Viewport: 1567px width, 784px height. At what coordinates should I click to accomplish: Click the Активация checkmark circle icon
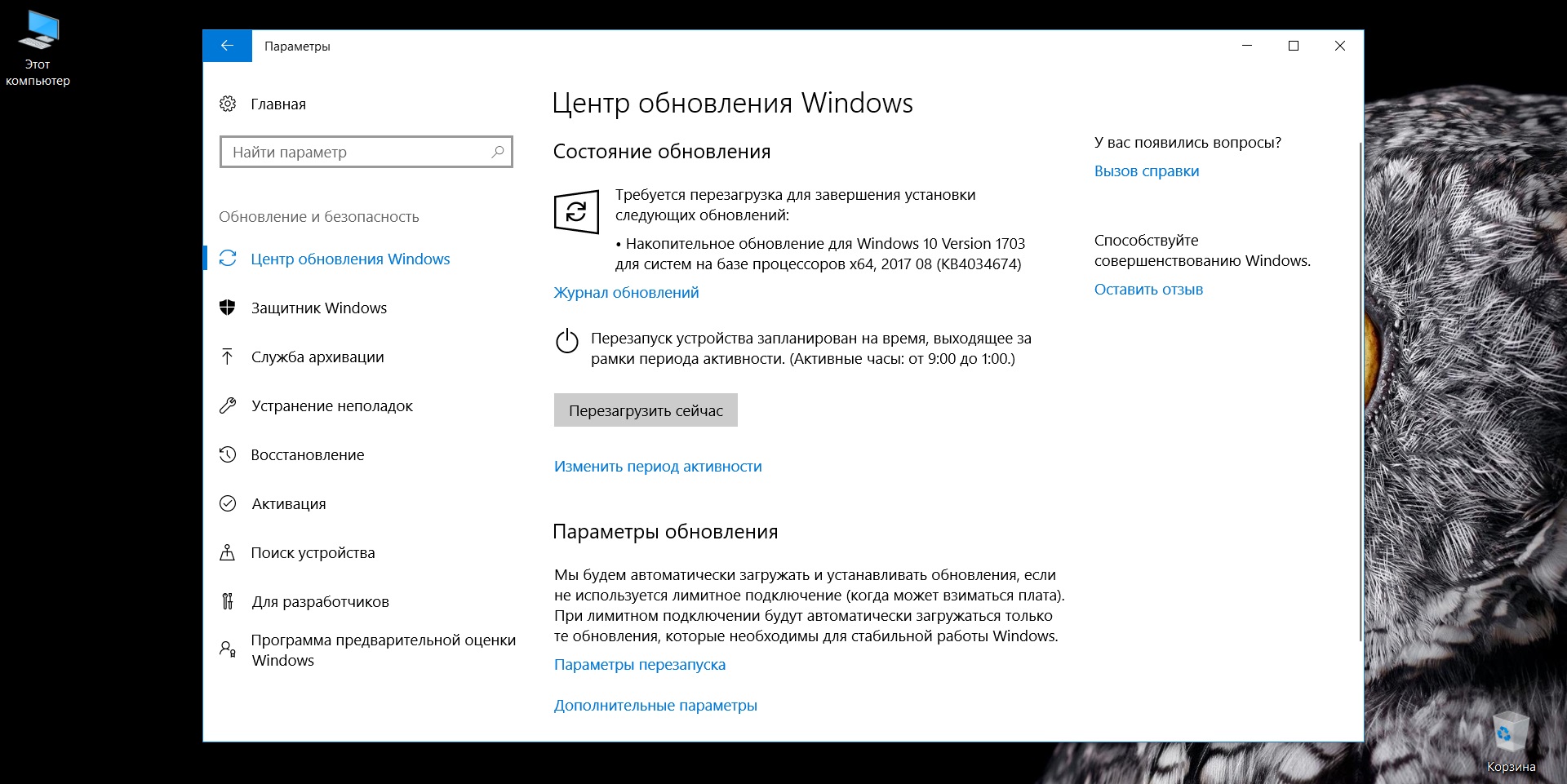[x=228, y=503]
